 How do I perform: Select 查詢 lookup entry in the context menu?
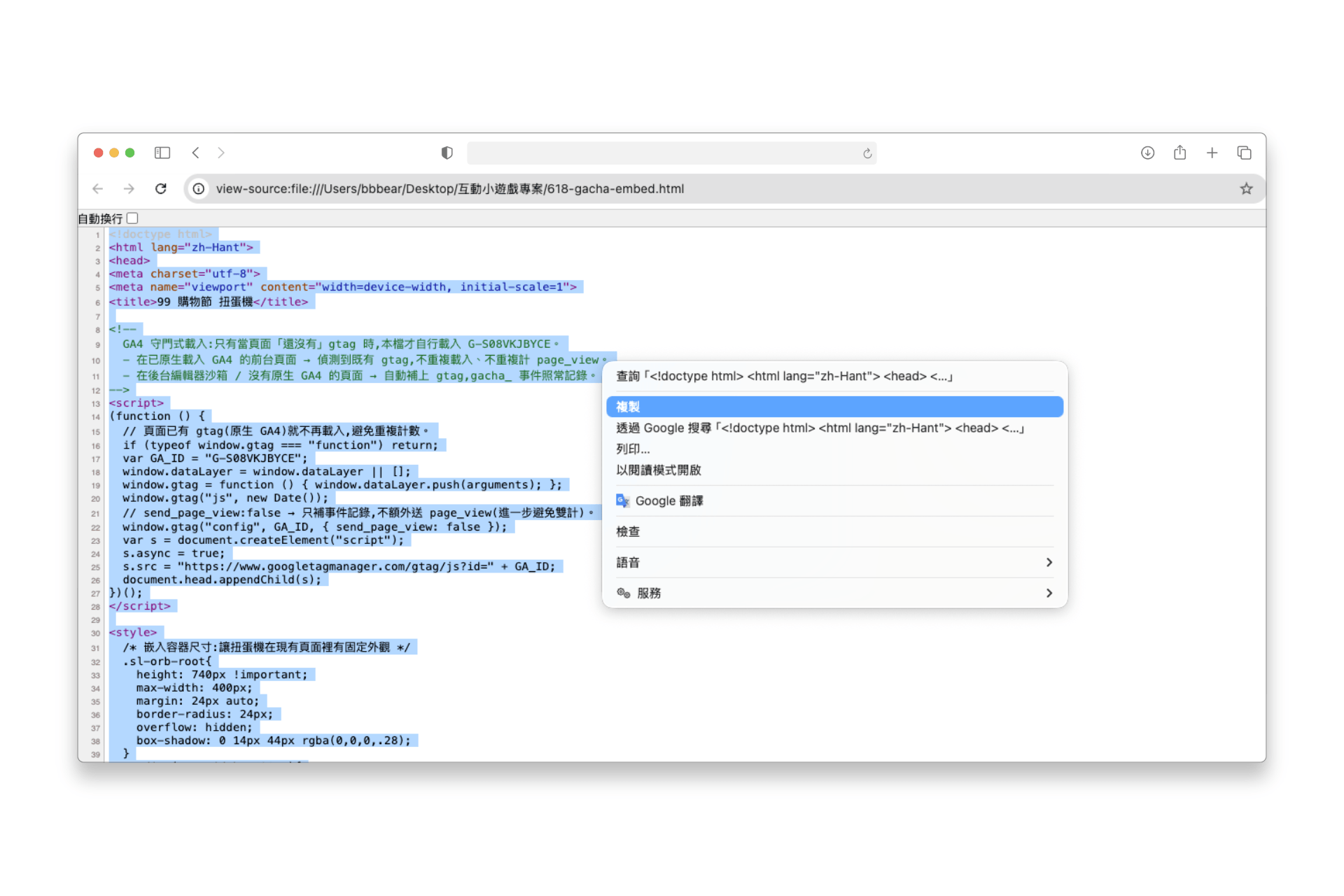[834, 376]
